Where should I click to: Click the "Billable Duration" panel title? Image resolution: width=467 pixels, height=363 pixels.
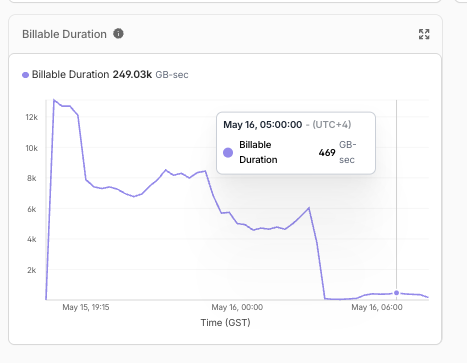(64, 34)
